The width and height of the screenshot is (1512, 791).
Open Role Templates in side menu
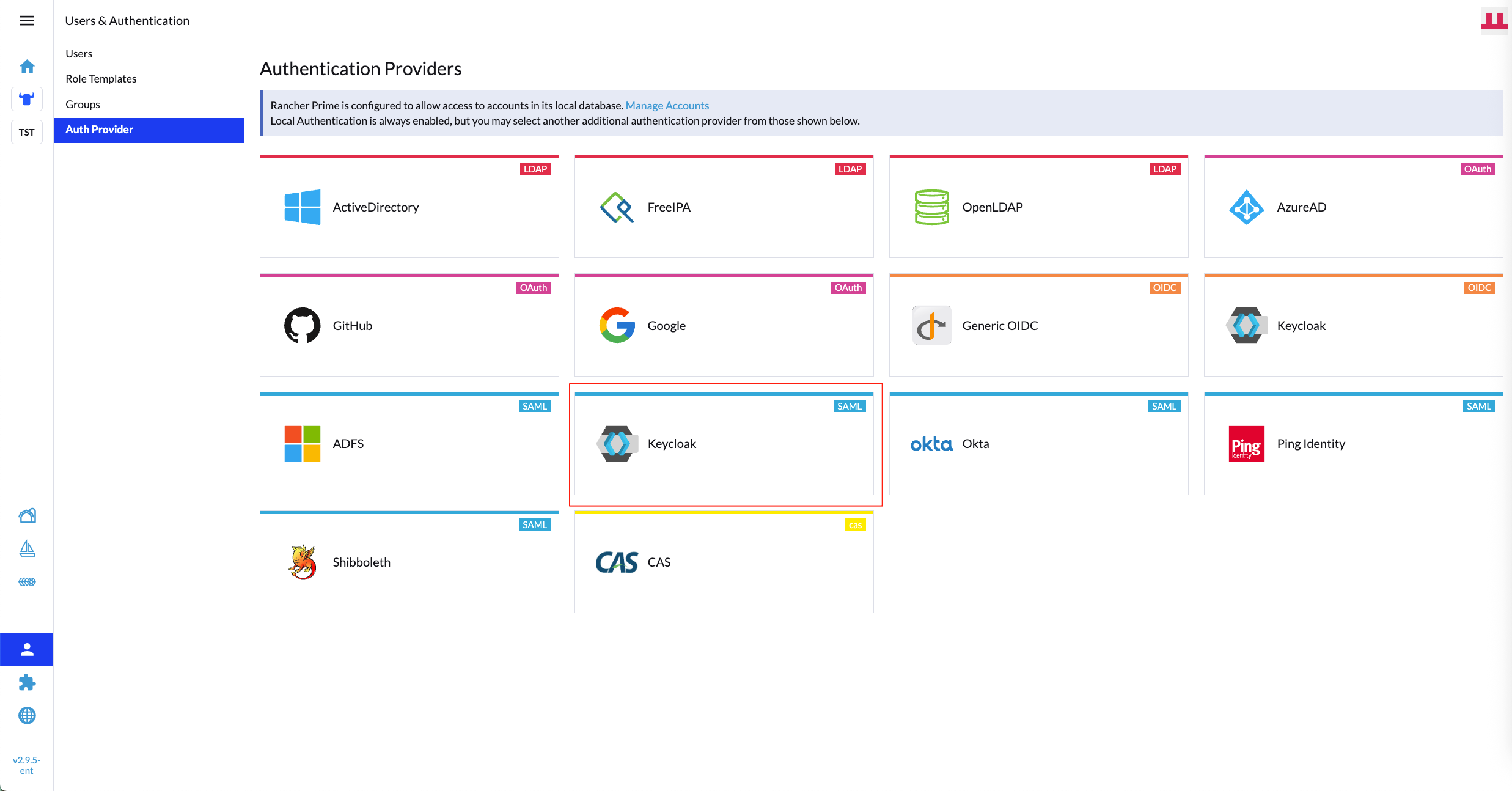[x=101, y=79]
